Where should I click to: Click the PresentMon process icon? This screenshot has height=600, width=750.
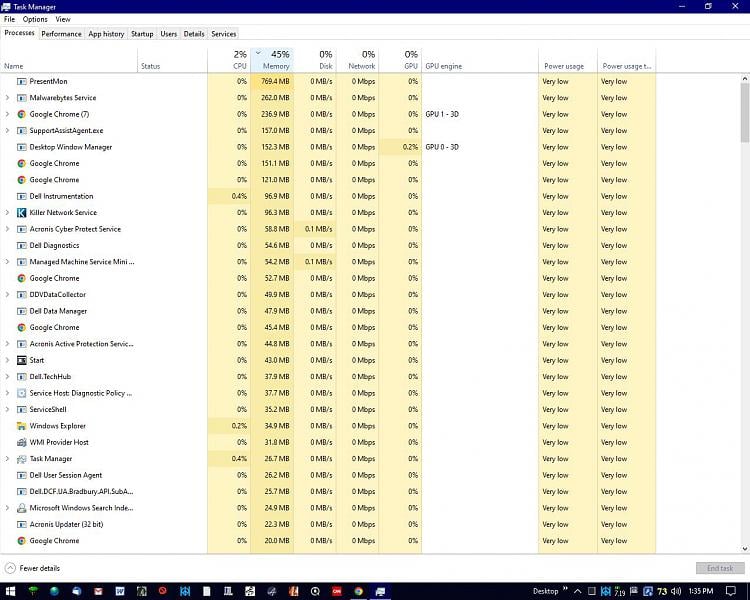[x=22, y=81]
